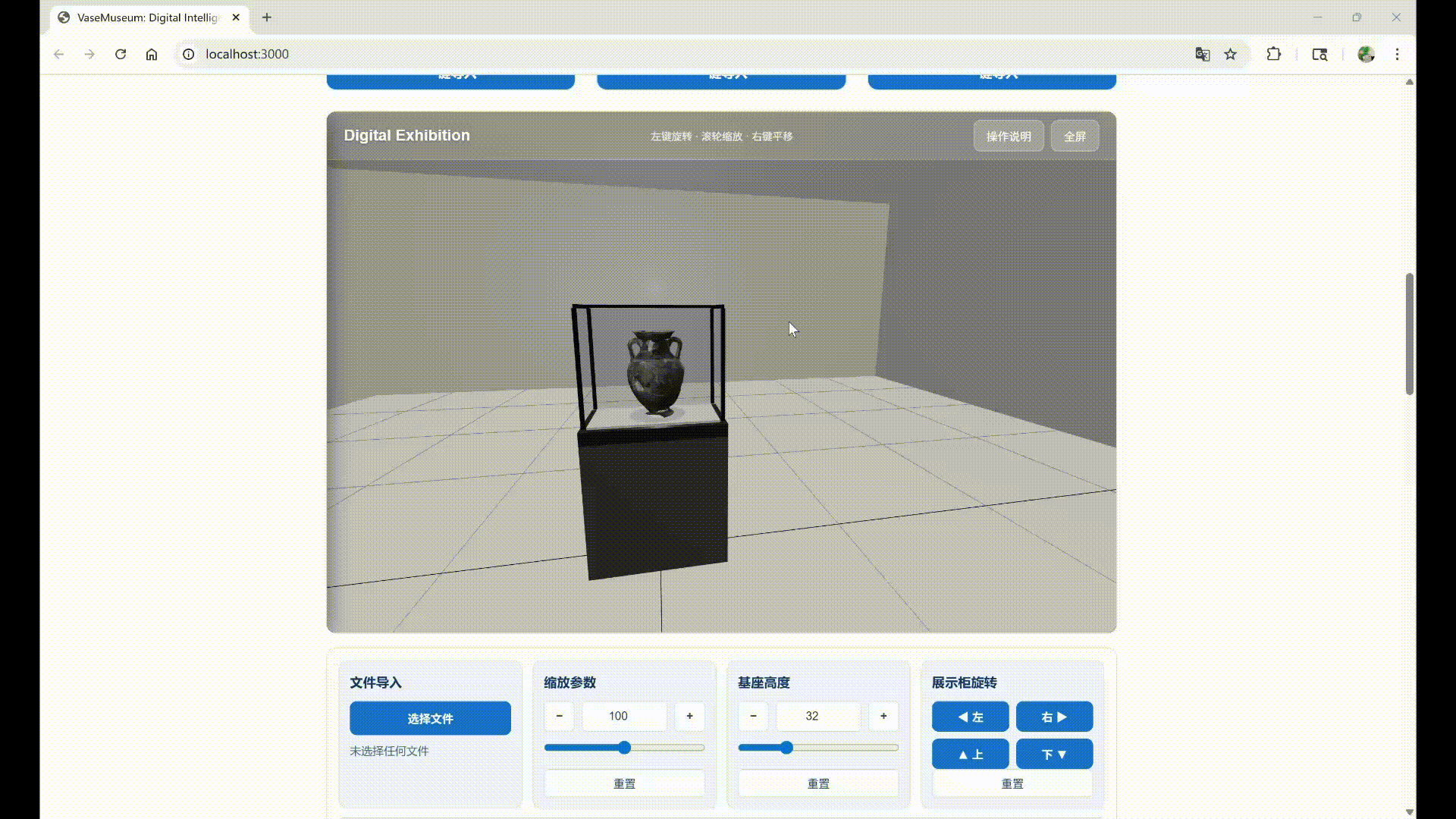Go to browser home page icon
Image resolution: width=1456 pixels, height=819 pixels.
pyautogui.click(x=152, y=54)
